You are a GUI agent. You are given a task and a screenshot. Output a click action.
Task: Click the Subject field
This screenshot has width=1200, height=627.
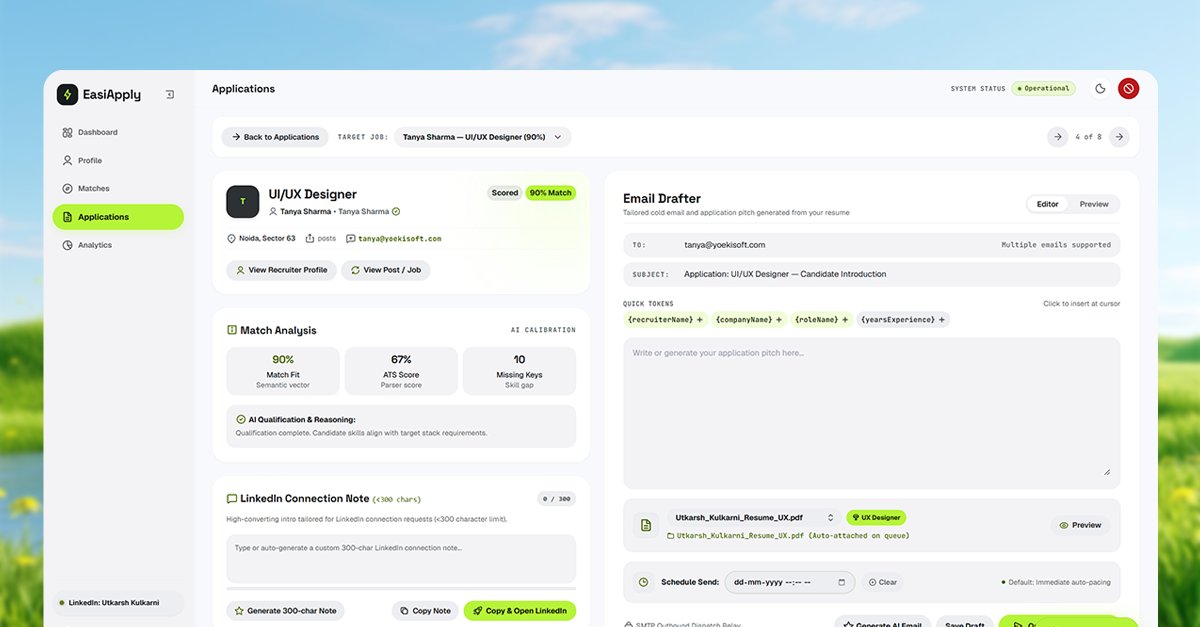871,274
